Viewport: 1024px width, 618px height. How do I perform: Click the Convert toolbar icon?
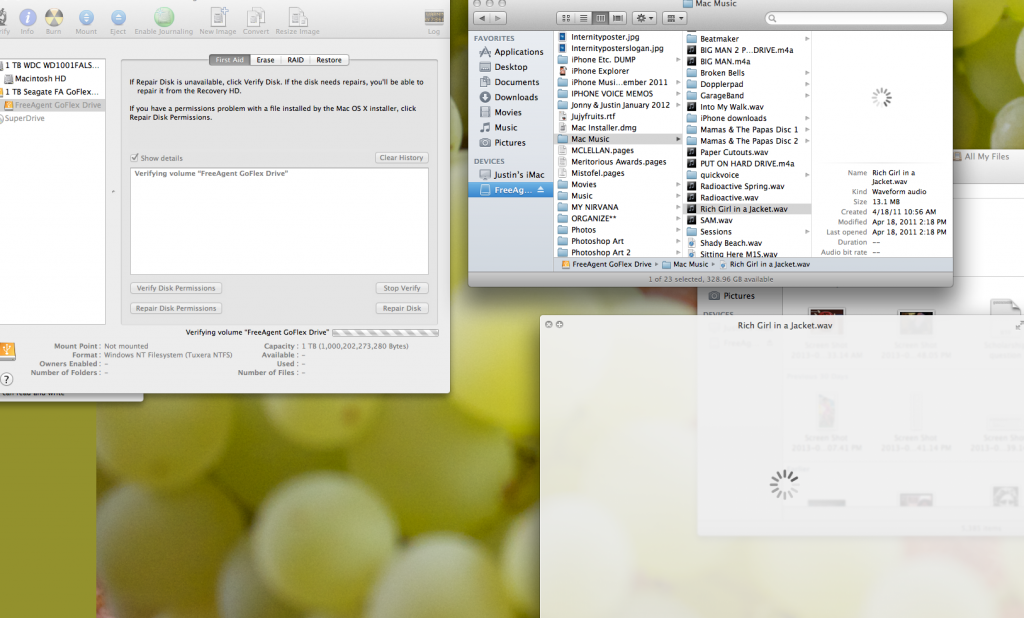click(x=256, y=21)
